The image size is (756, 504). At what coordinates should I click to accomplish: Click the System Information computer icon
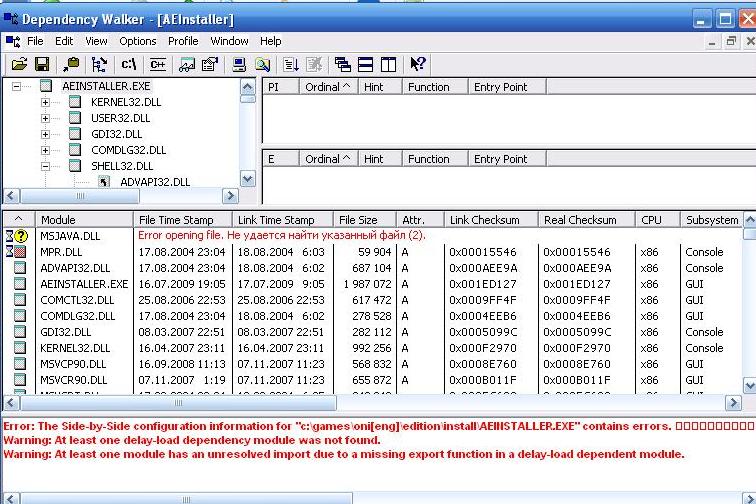240,65
